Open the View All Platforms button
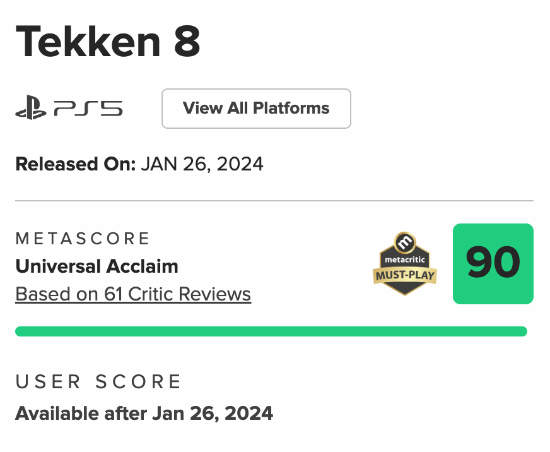Image resolution: width=550 pixels, height=452 pixels. [256, 108]
